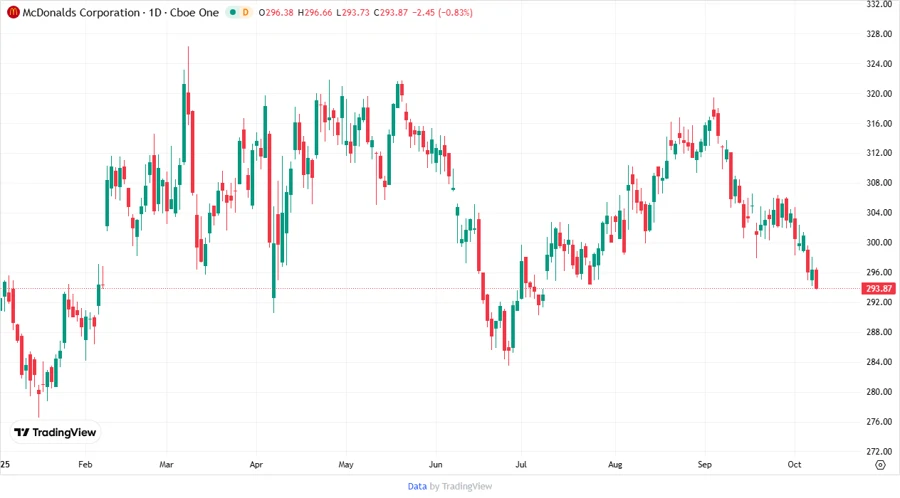
Task: Click the orange D data indicator
Action: pyautogui.click(x=246, y=12)
